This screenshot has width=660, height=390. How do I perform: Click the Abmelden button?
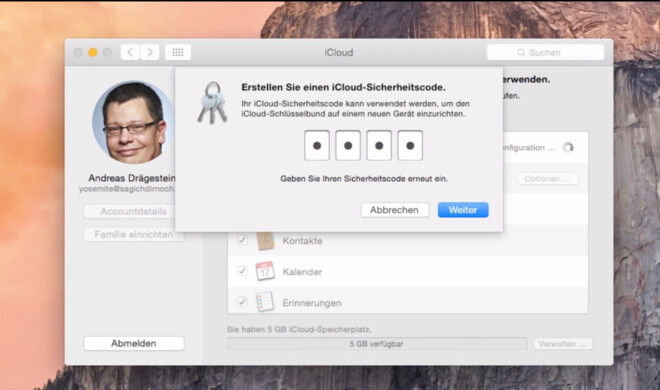(x=133, y=343)
